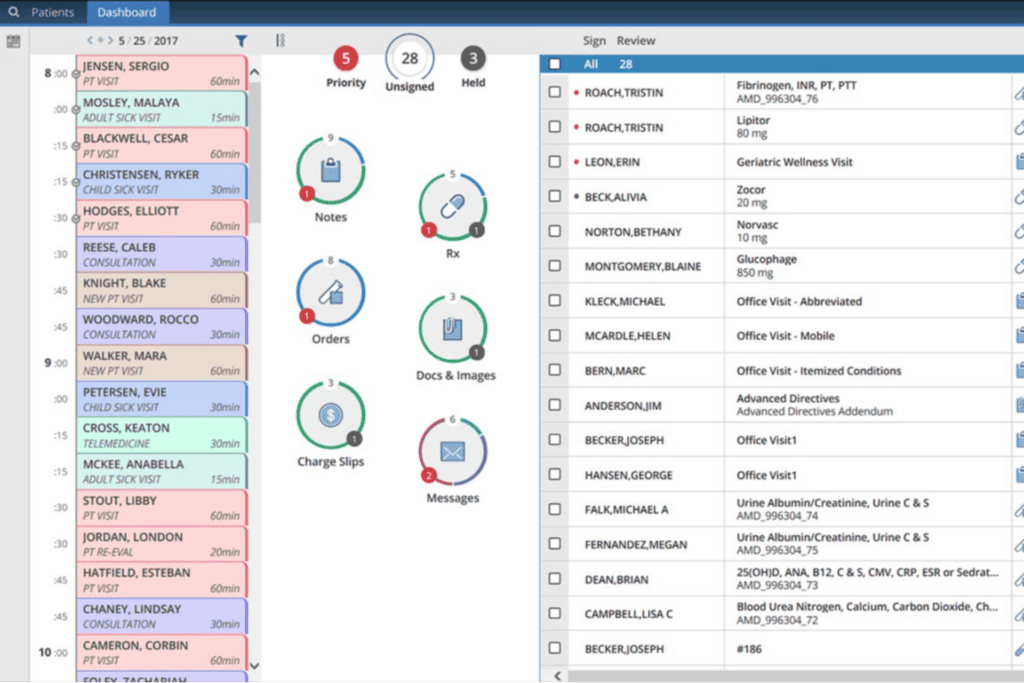The height and width of the screenshot is (683, 1024).
Task: Click the Sign button
Action: pyautogui.click(x=594, y=41)
